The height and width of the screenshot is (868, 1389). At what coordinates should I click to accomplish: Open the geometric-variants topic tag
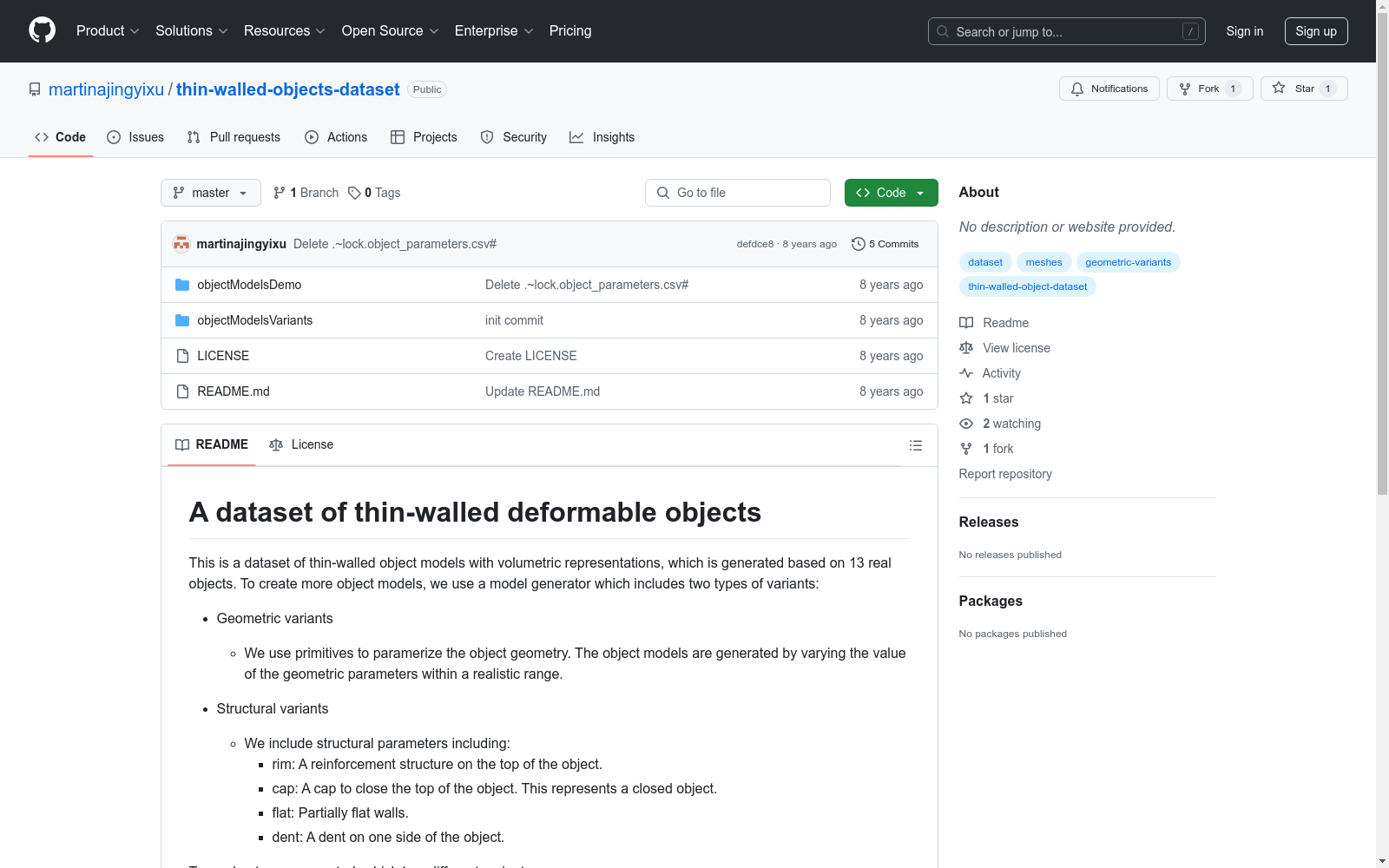point(1128,262)
